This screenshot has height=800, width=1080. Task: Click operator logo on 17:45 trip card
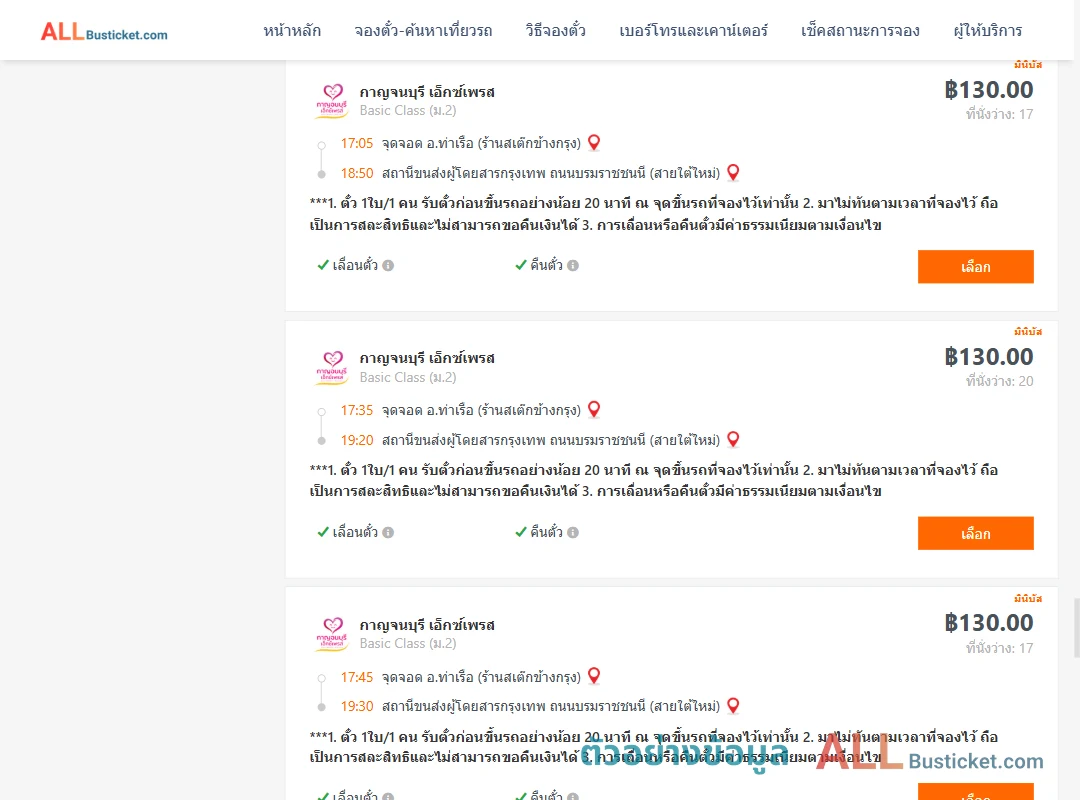coord(332,635)
